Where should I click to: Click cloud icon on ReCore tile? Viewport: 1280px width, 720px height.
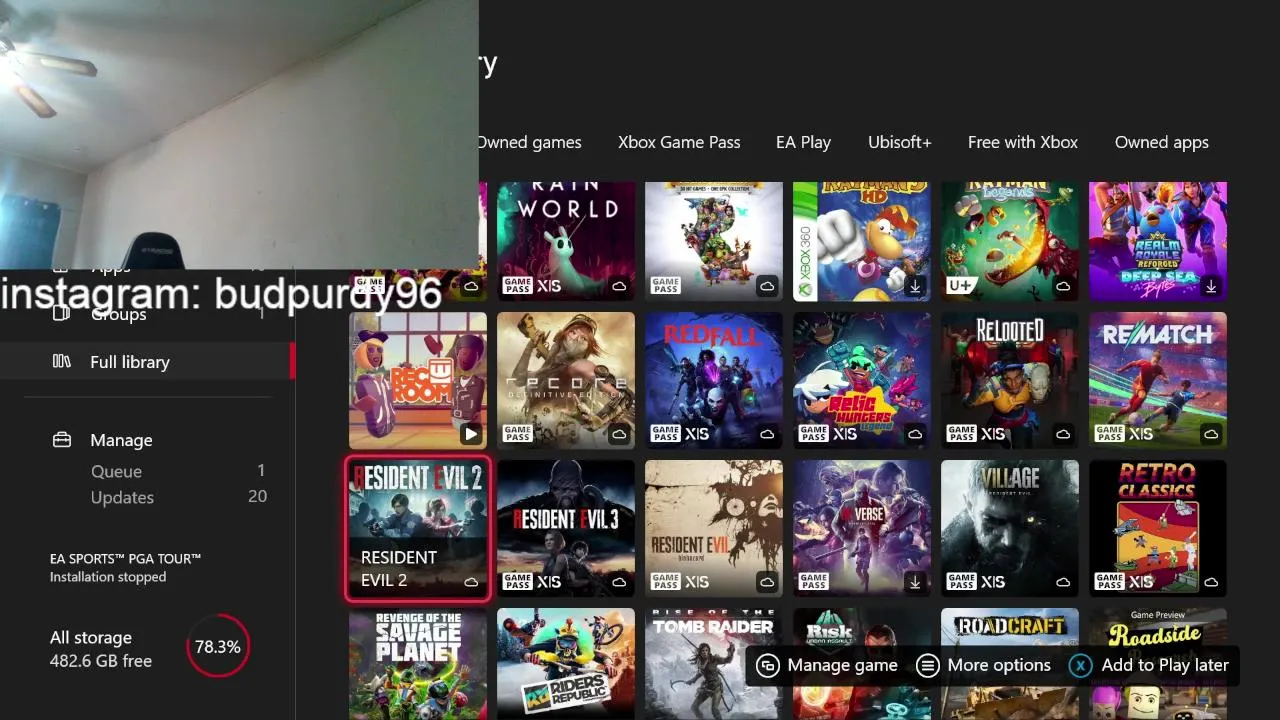coord(619,434)
